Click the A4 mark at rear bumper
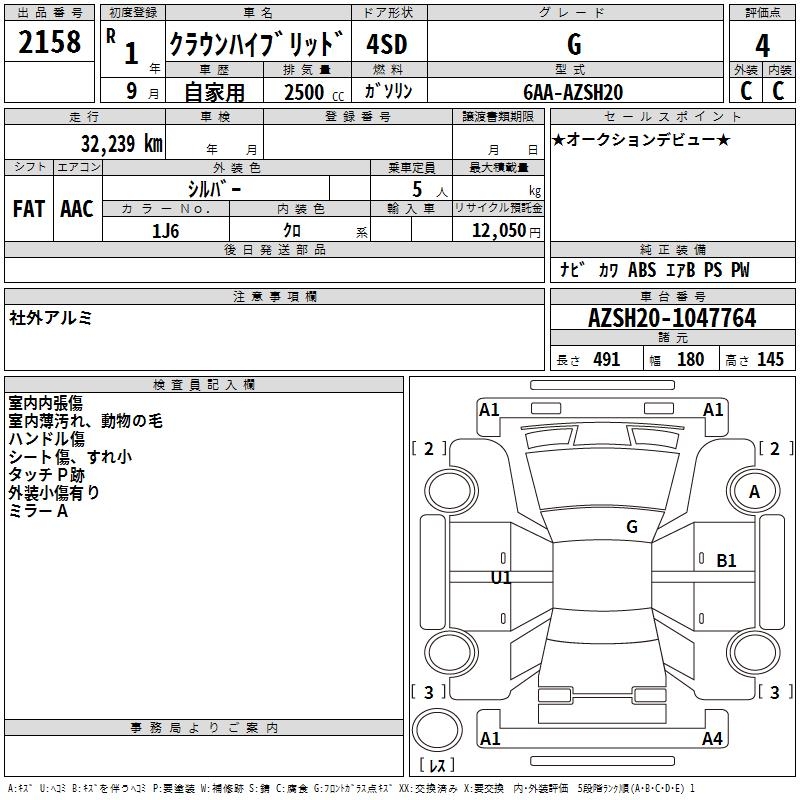Image resolution: width=800 pixels, height=800 pixels. tap(712, 738)
